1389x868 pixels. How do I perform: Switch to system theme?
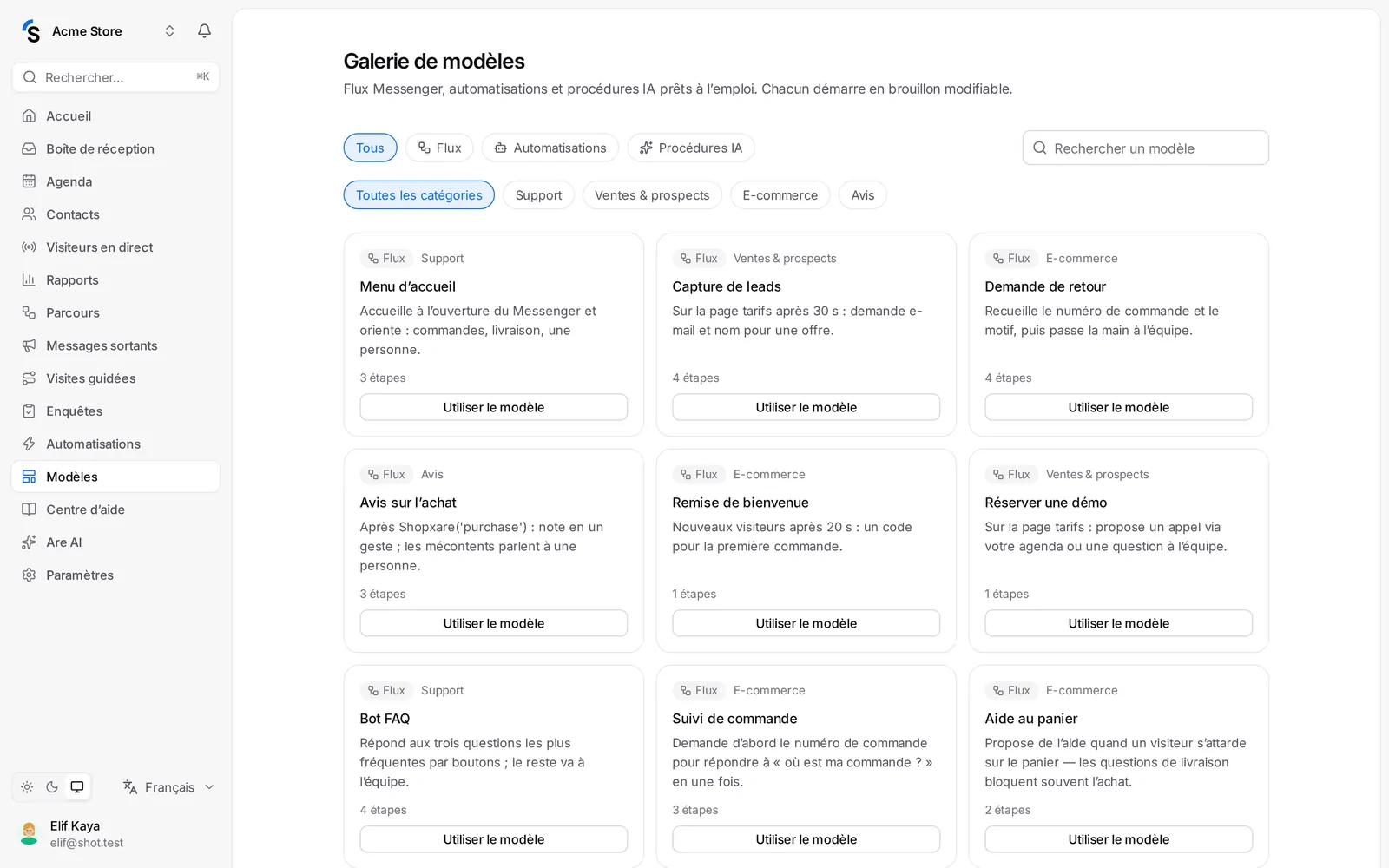(77, 787)
